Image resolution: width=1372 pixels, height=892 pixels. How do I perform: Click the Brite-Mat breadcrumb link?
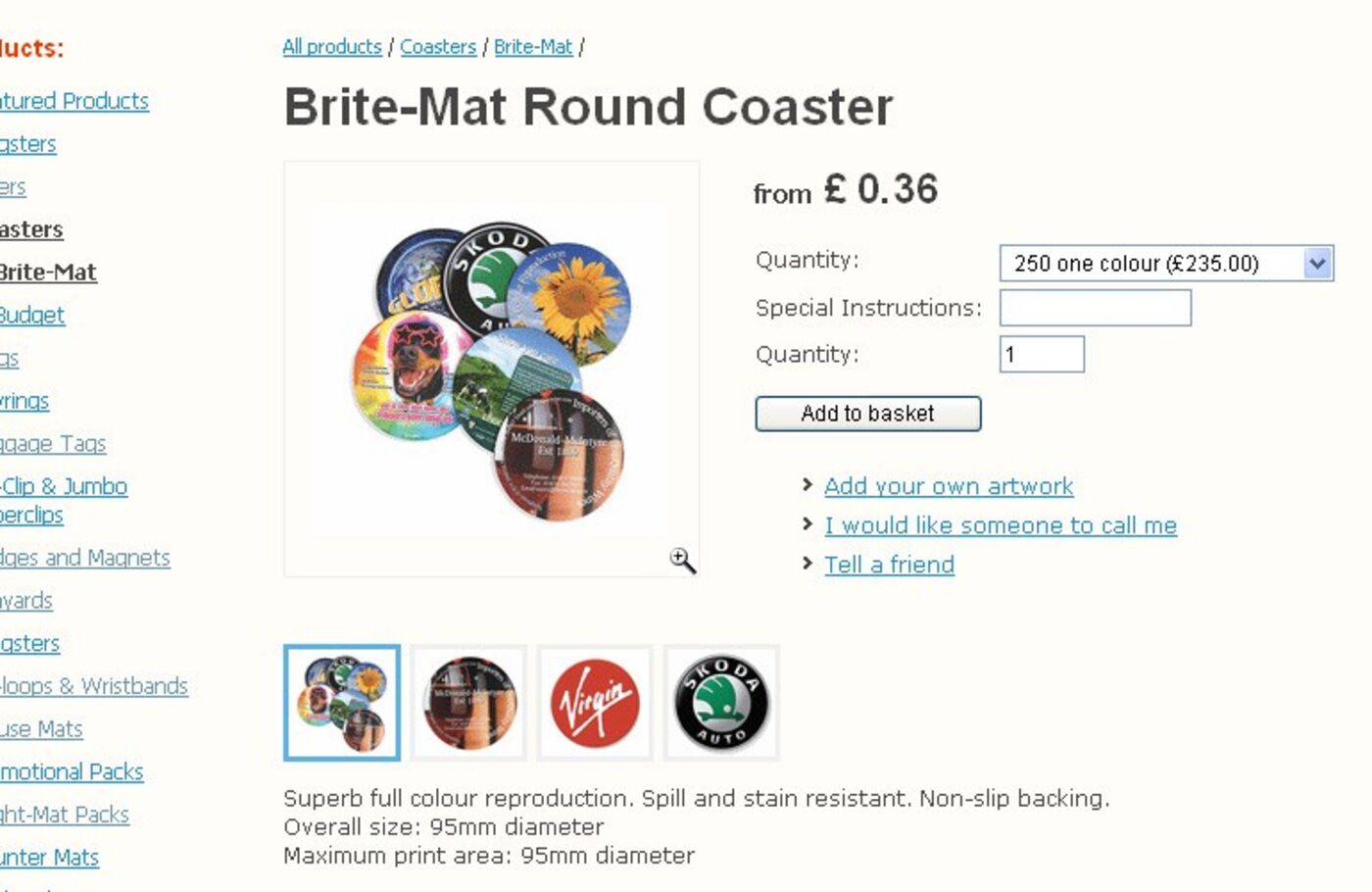[533, 47]
